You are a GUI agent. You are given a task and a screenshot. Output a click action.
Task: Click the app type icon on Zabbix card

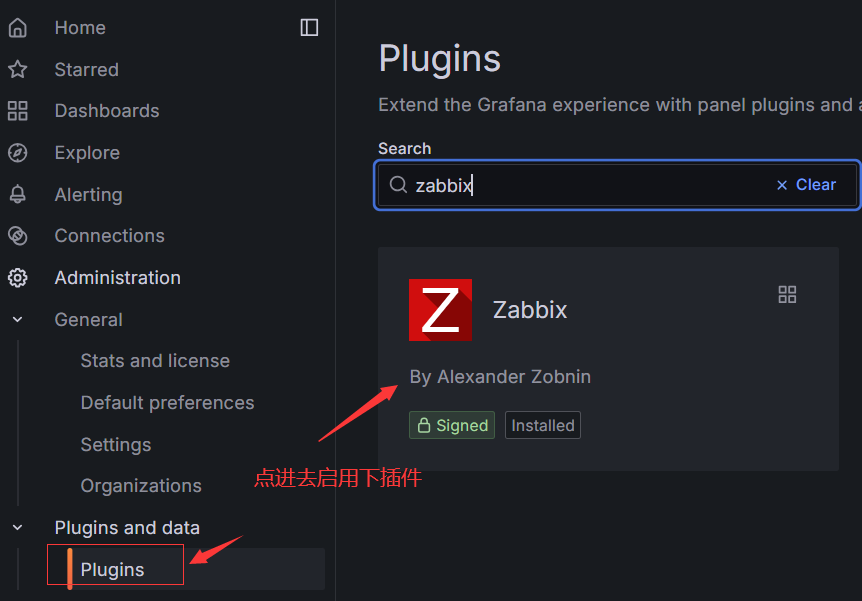coord(787,294)
